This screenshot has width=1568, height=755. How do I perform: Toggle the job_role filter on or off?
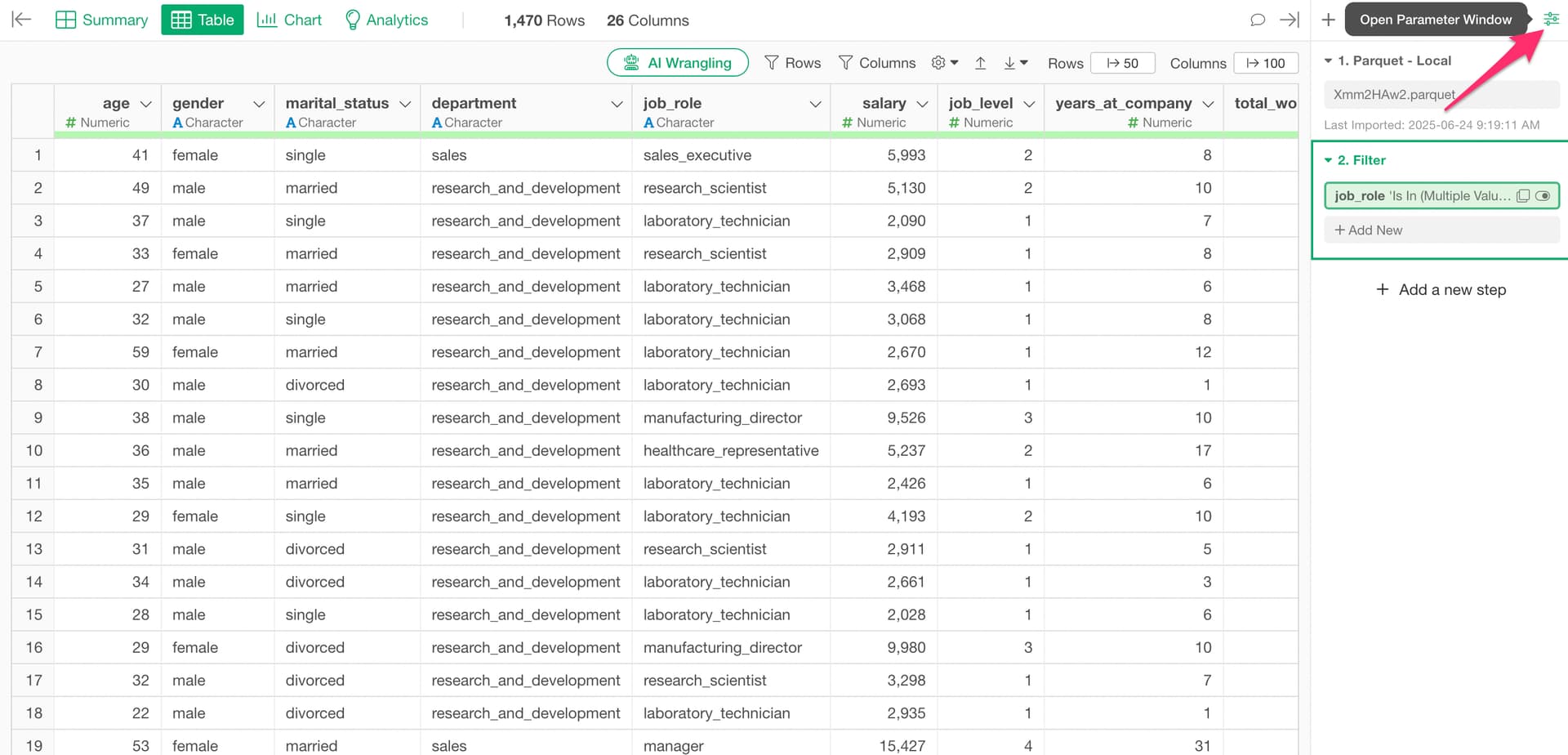pos(1543,196)
